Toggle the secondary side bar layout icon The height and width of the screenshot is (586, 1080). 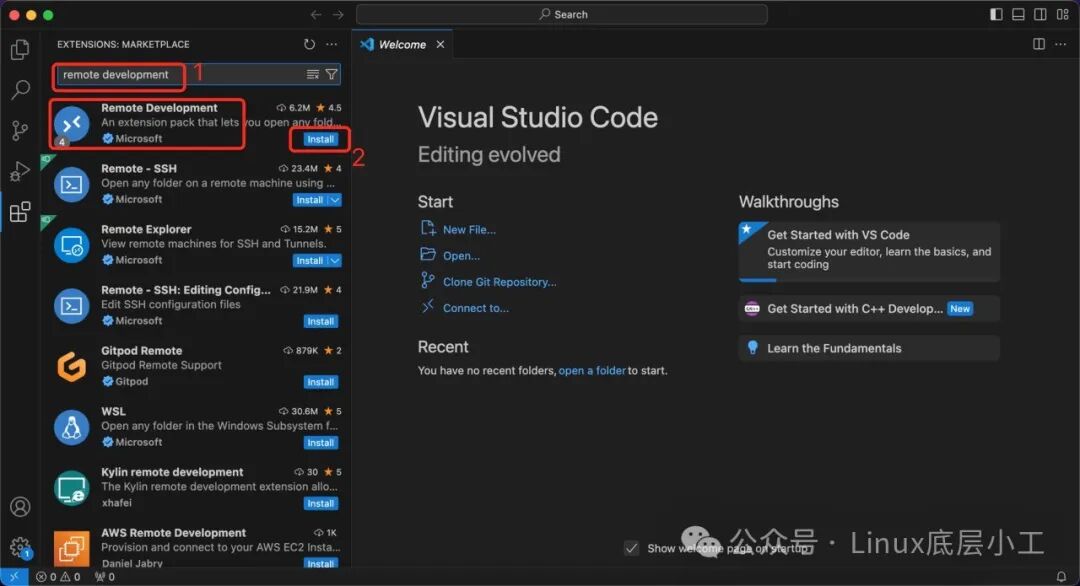[1040, 14]
